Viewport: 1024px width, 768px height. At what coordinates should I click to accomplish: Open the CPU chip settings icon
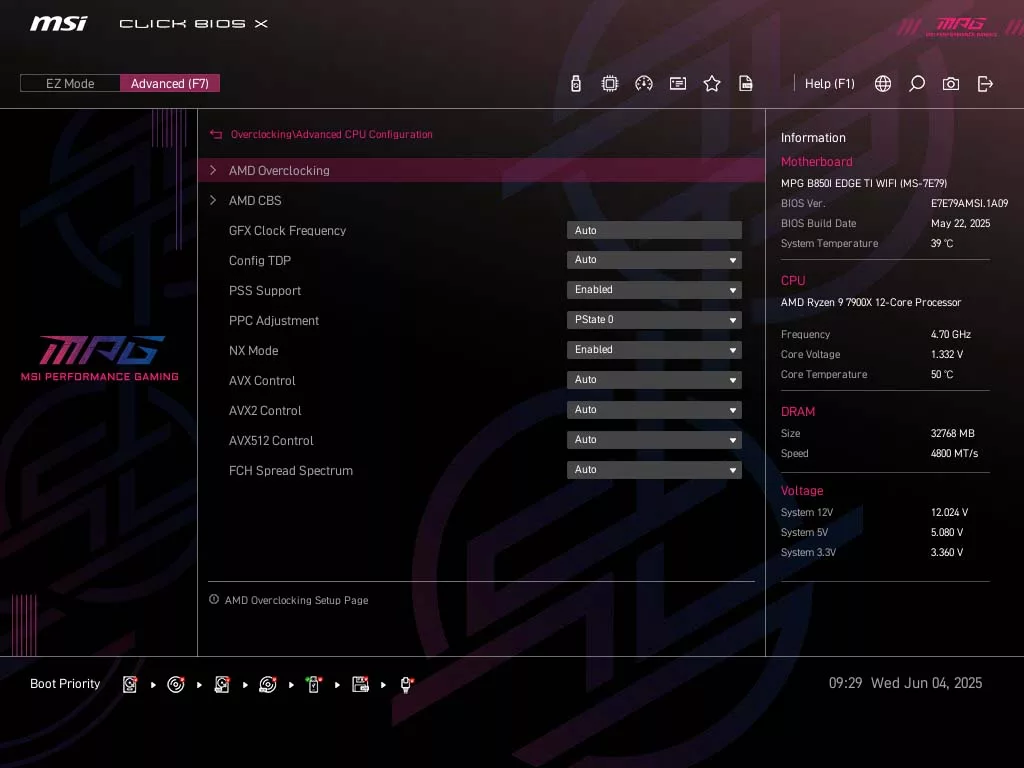coord(609,84)
